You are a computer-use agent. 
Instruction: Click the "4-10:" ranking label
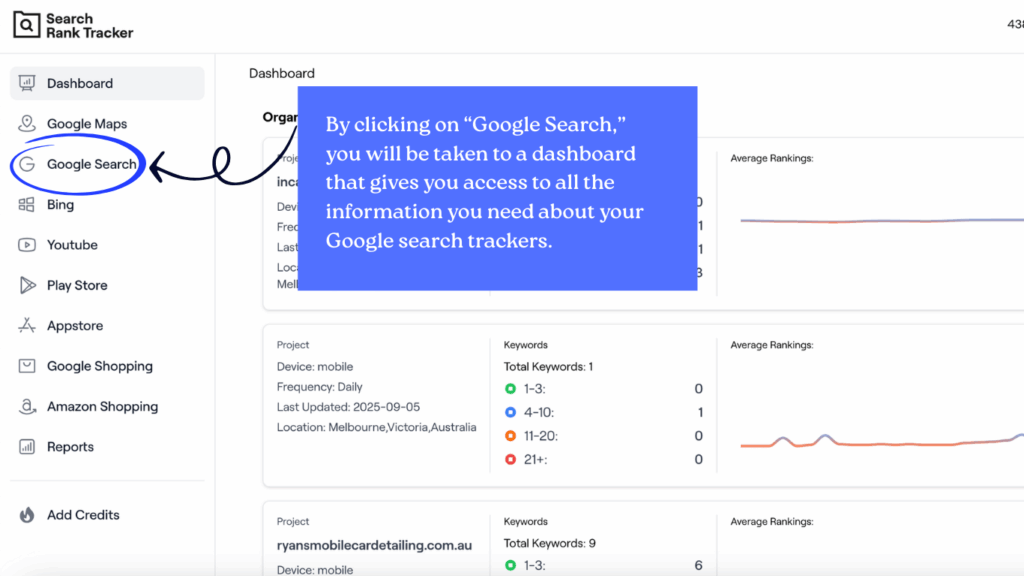539,412
